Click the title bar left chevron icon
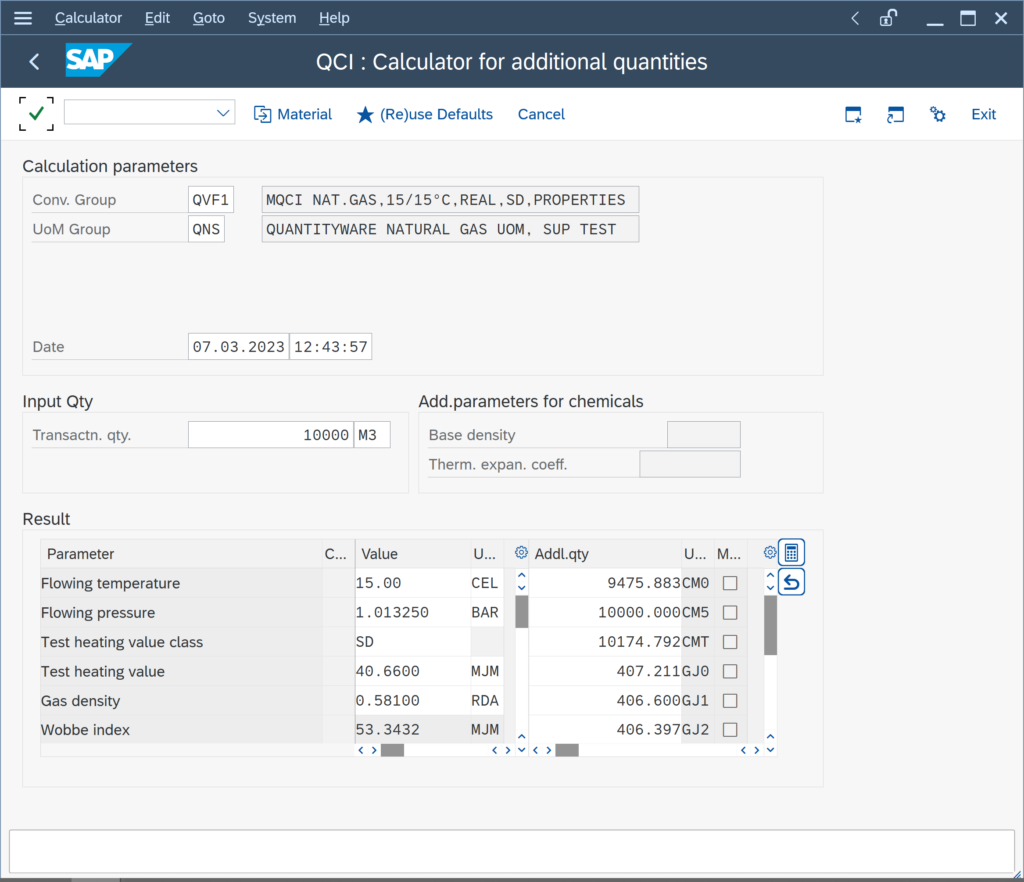 tap(855, 18)
